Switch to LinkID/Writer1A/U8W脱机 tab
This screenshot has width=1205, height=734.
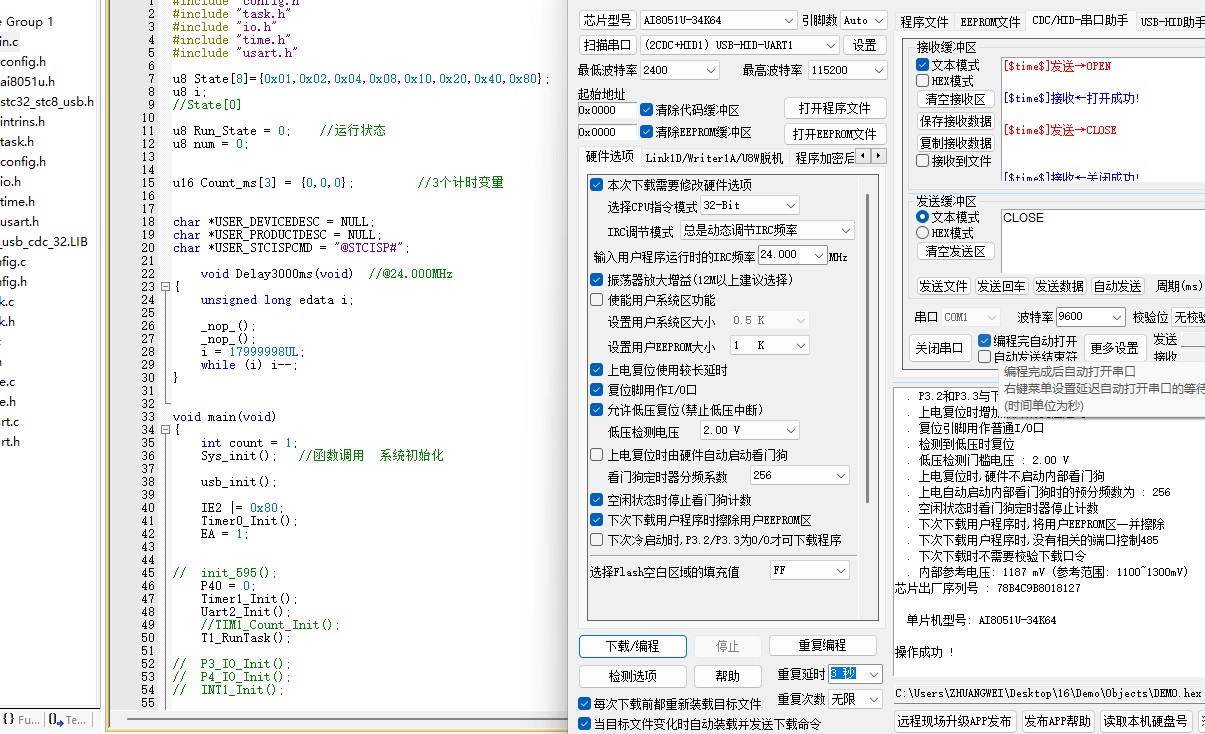[x=714, y=158]
